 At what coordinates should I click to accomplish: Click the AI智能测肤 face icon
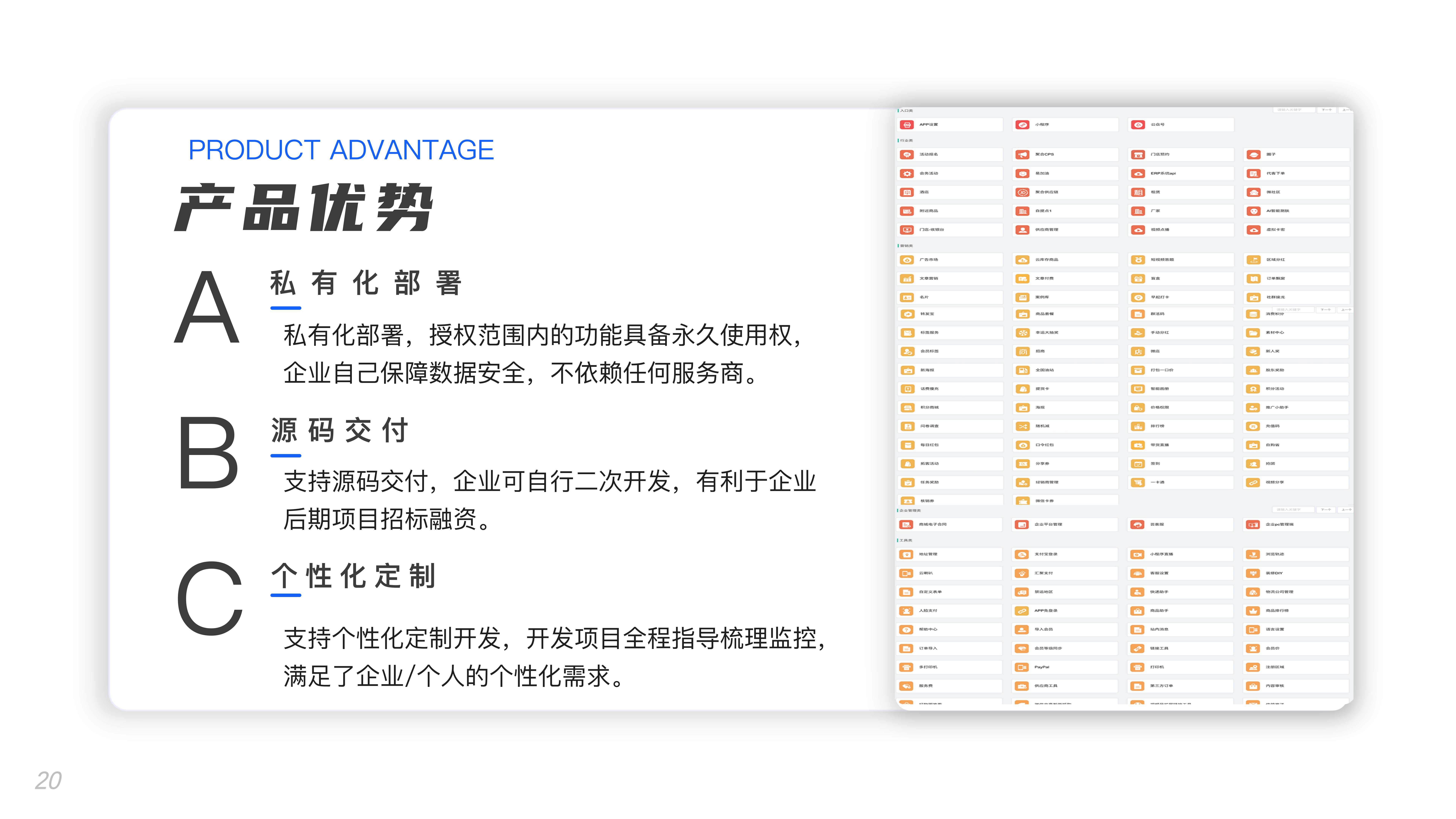point(1254,211)
